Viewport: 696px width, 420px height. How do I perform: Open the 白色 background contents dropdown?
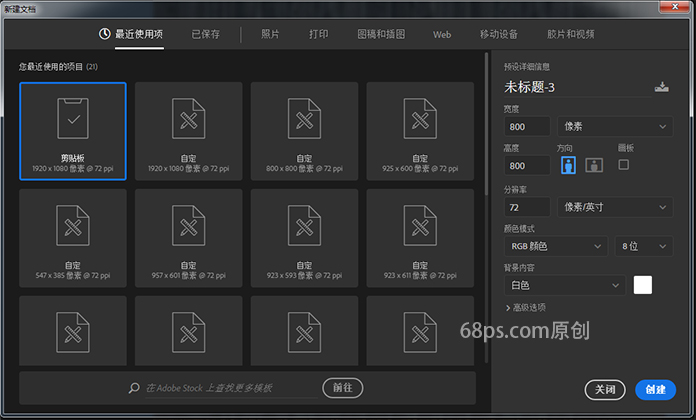click(565, 285)
